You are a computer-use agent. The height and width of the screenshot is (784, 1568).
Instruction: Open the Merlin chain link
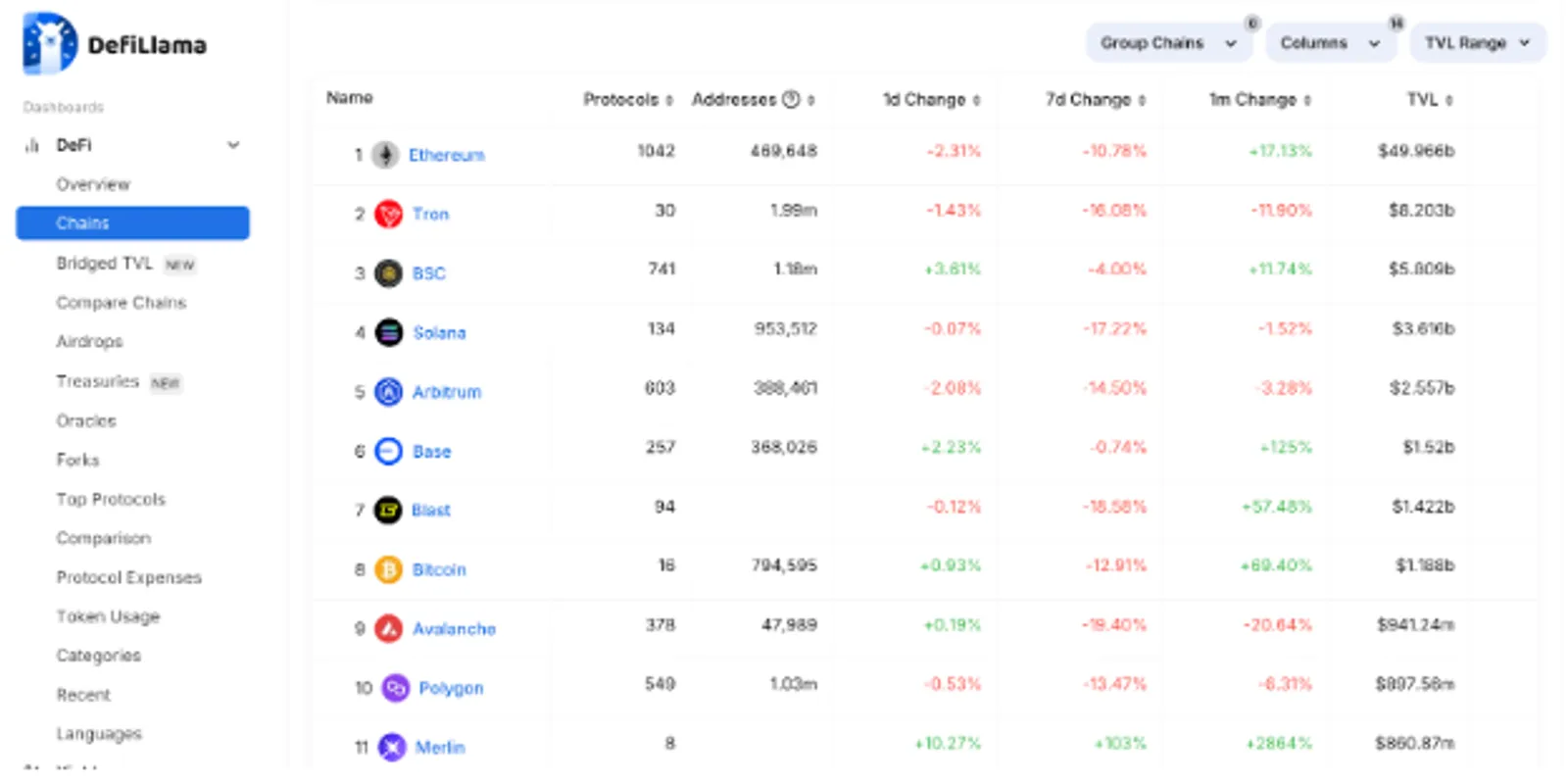(x=440, y=748)
